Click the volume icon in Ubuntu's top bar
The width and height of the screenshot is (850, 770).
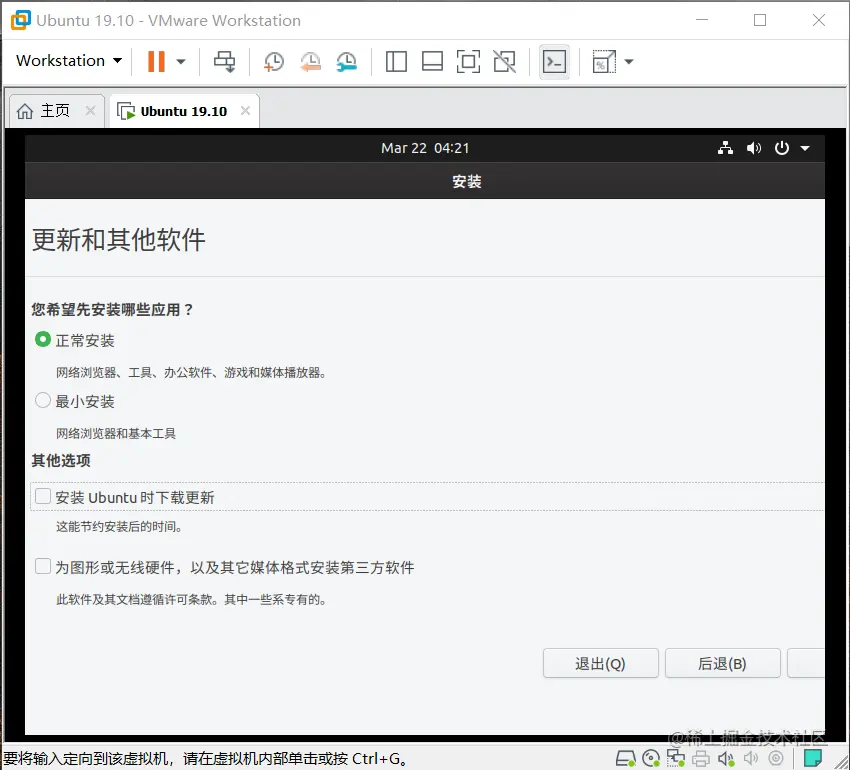point(754,148)
